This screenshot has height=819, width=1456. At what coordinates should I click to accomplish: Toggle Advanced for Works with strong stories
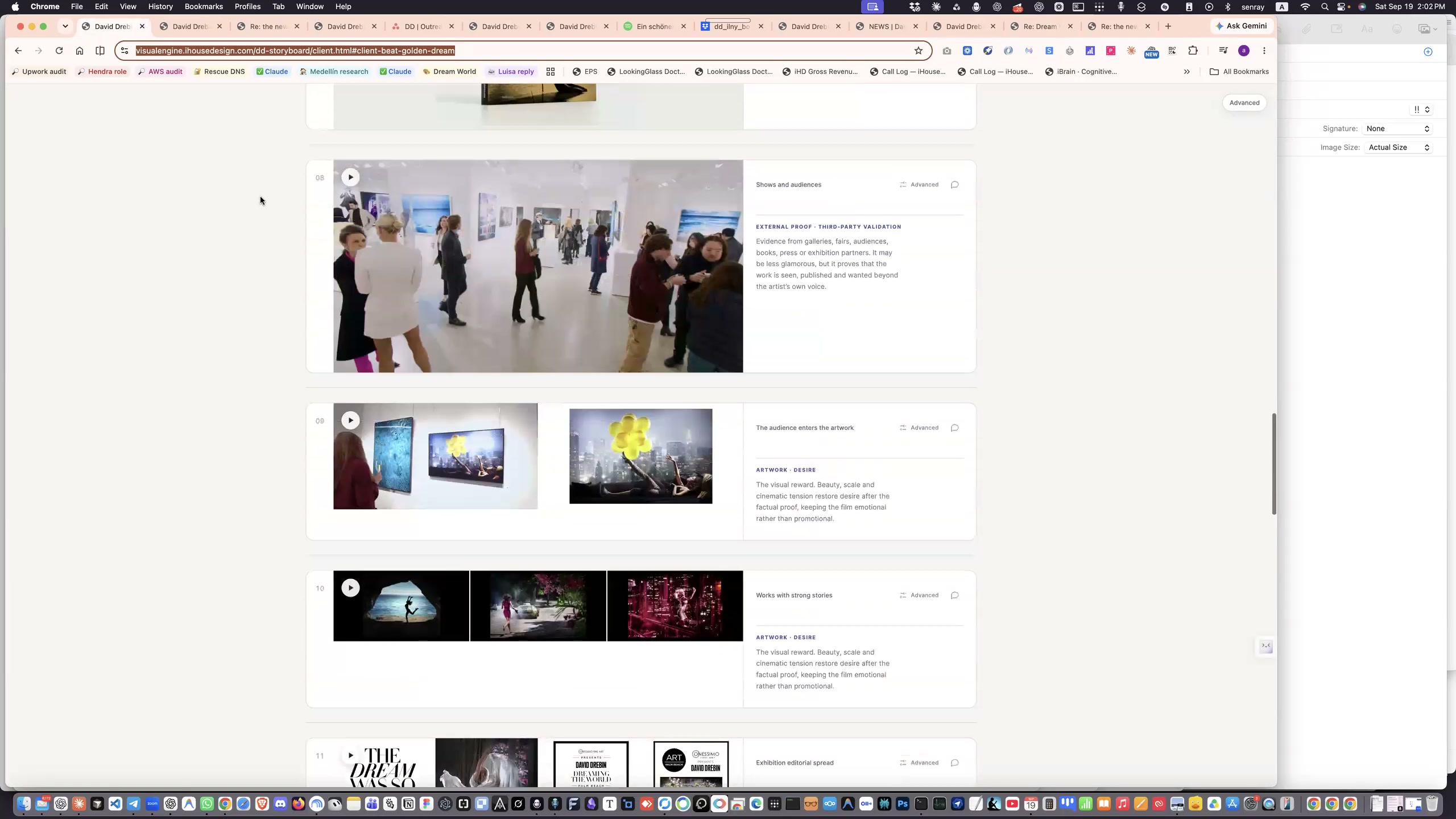[x=919, y=595]
